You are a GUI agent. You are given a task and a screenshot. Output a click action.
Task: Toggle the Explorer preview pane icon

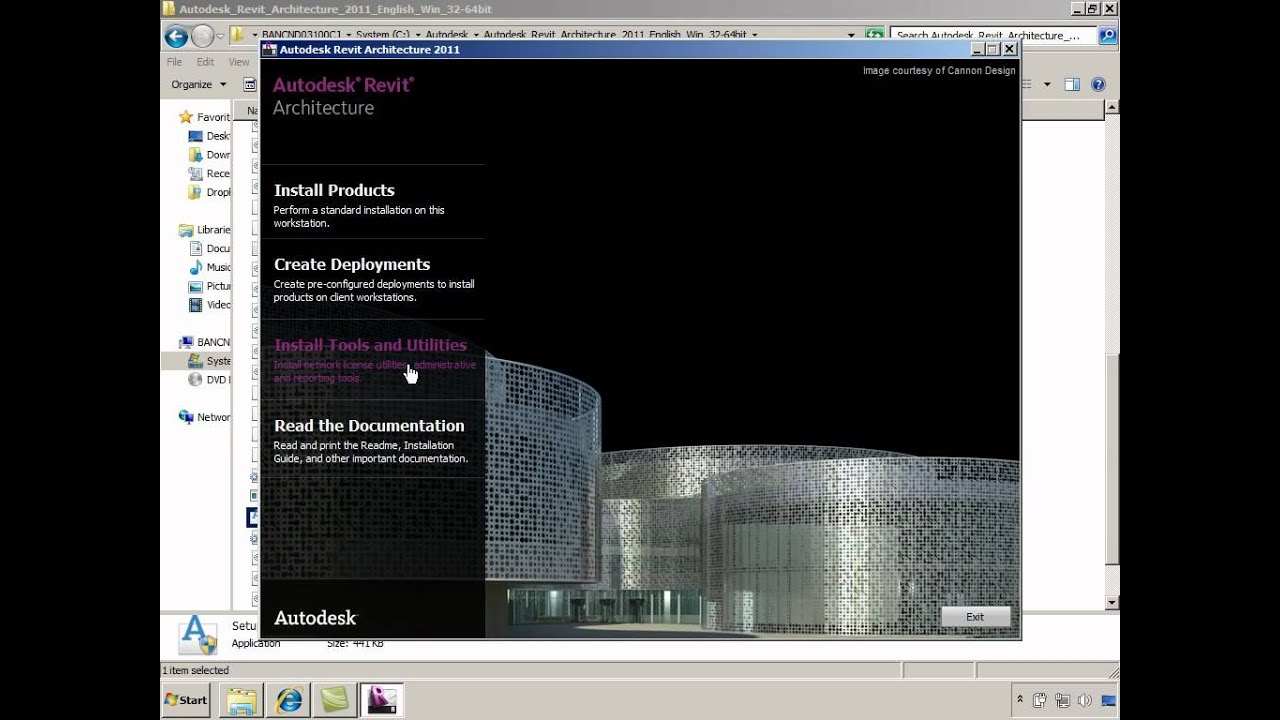(1072, 85)
